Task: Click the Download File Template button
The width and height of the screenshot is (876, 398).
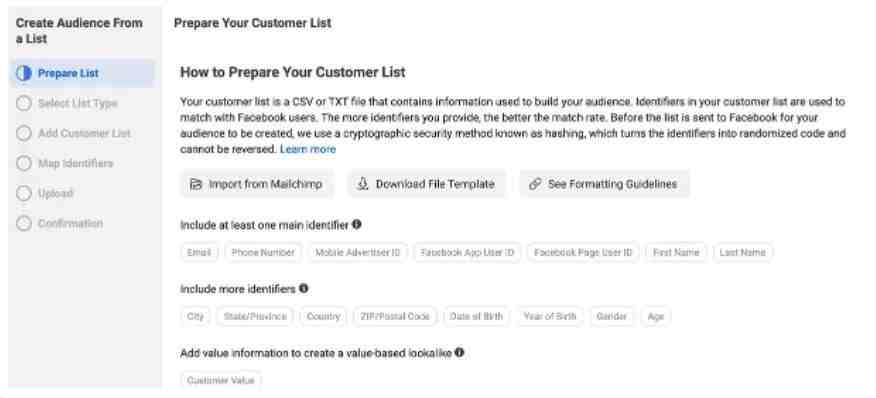Action: tap(427, 184)
